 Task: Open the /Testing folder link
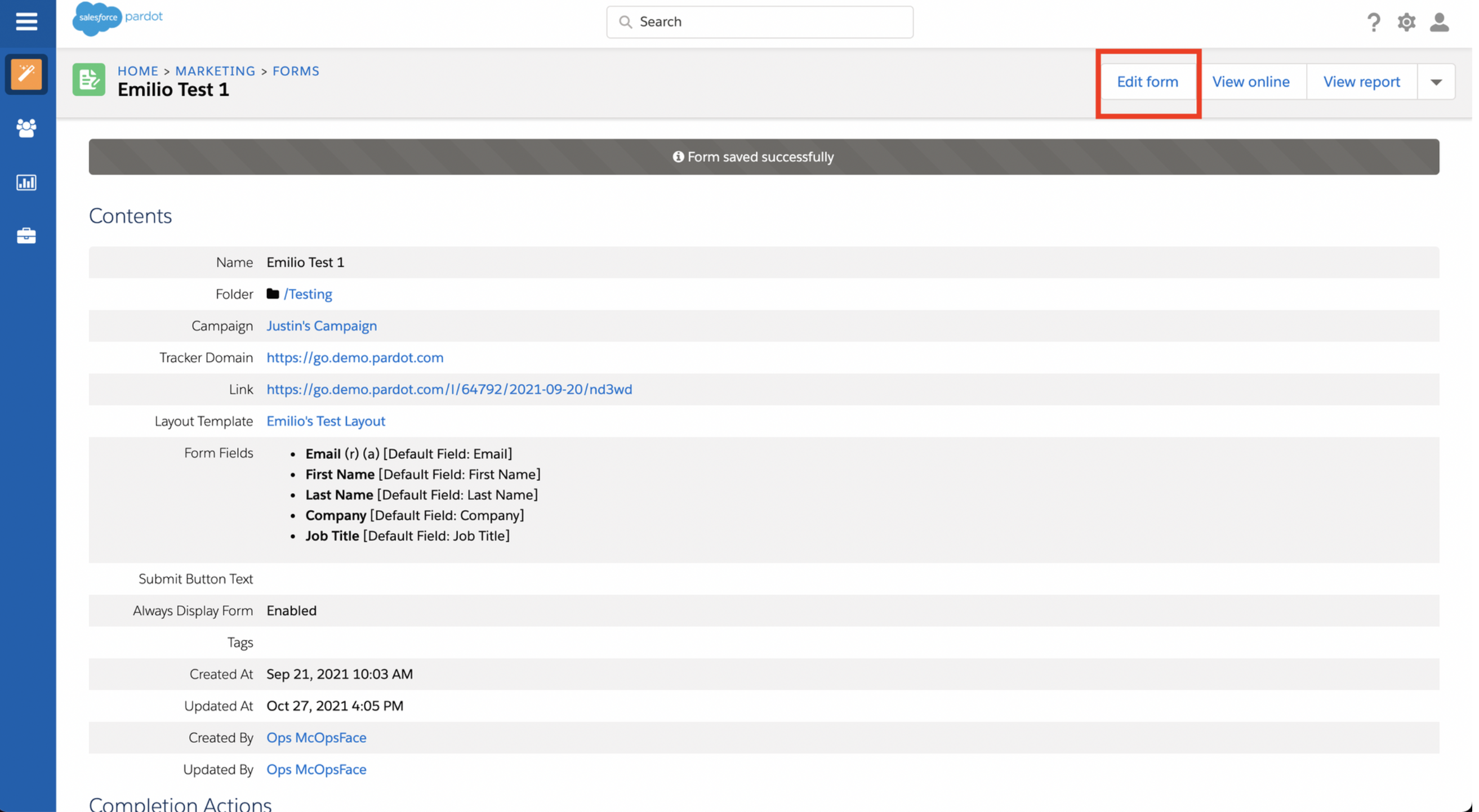[308, 294]
